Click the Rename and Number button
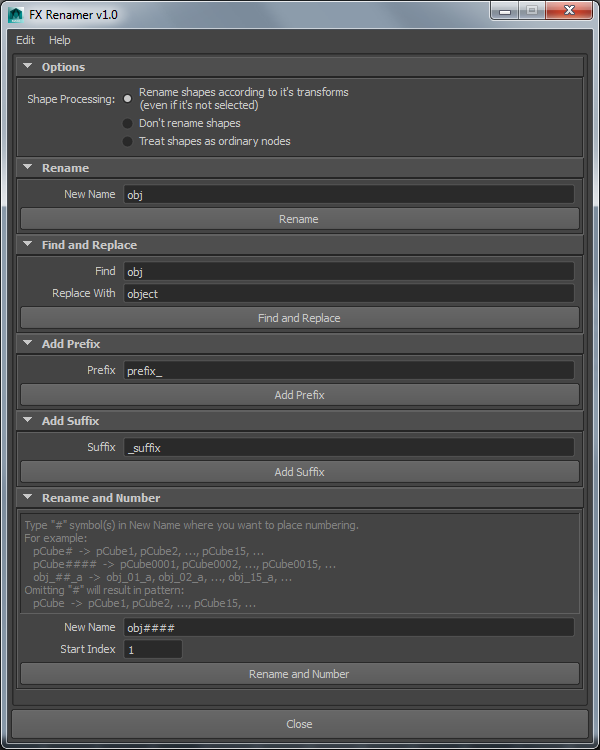 (x=299, y=674)
